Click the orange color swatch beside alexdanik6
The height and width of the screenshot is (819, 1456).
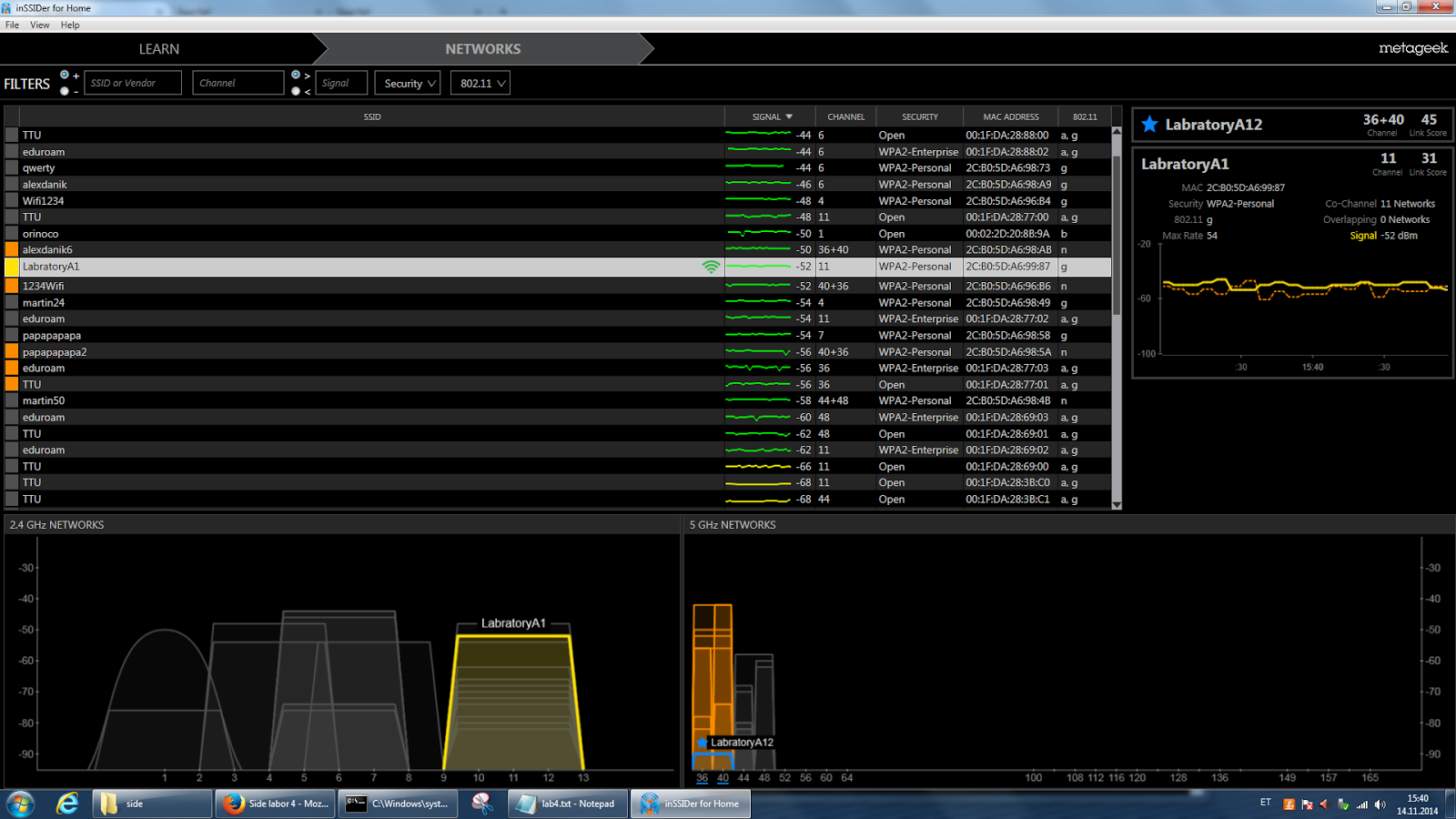pyautogui.click(x=12, y=250)
